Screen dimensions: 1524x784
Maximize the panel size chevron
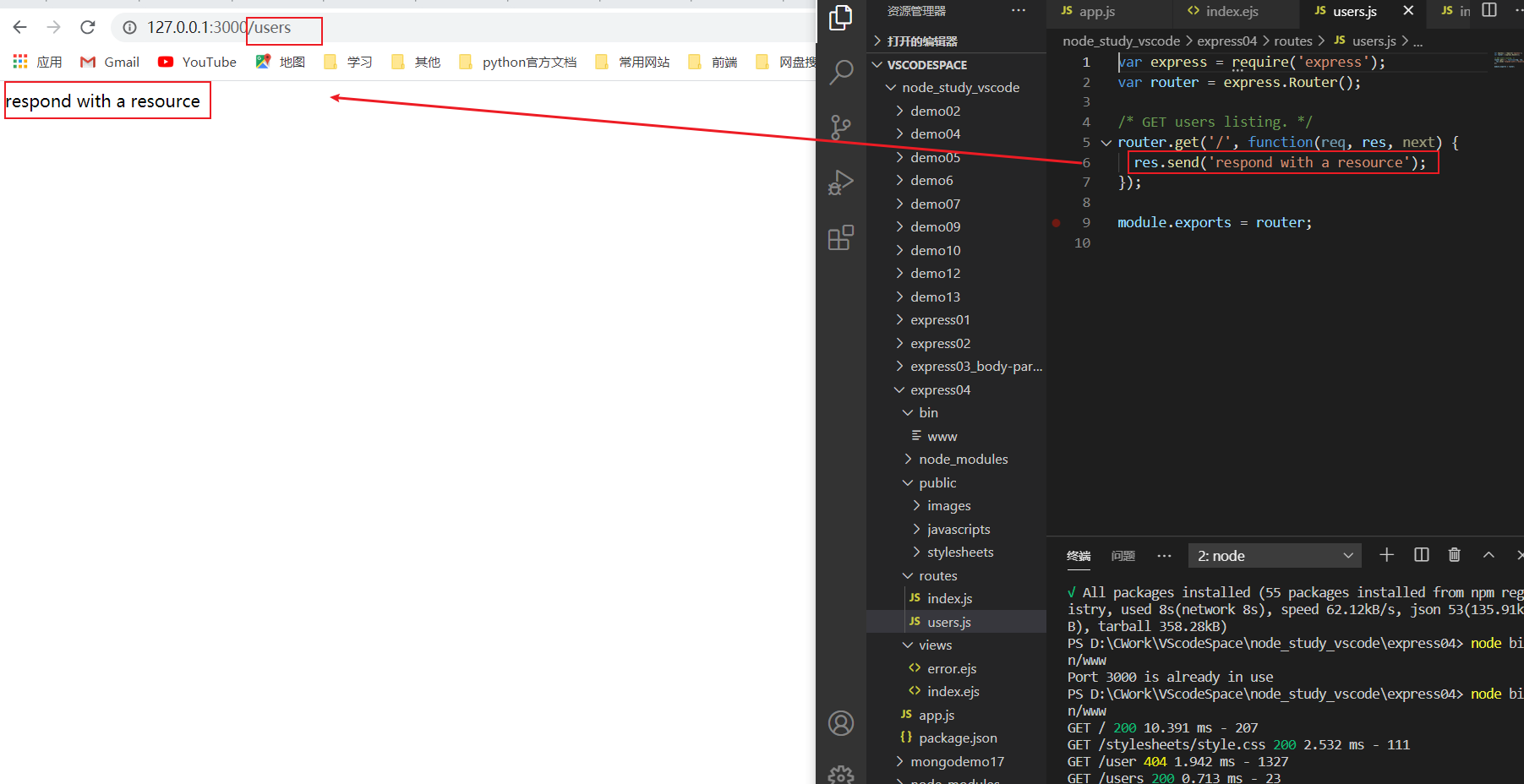click(x=1488, y=555)
